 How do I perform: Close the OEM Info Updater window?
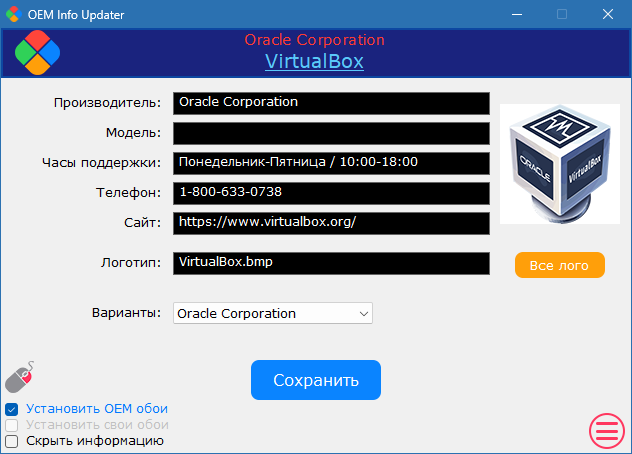[x=608, y=15]
